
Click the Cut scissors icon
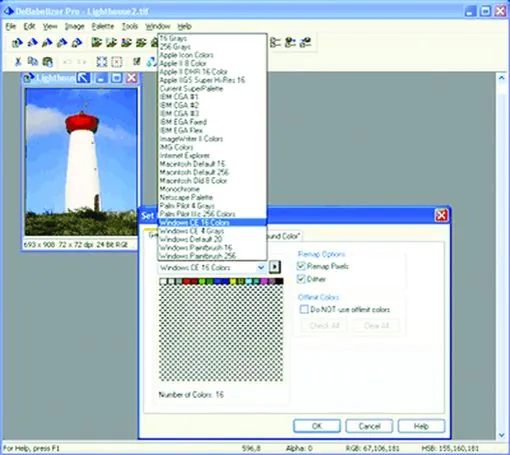pyautogui.click(x=18, y=62)
